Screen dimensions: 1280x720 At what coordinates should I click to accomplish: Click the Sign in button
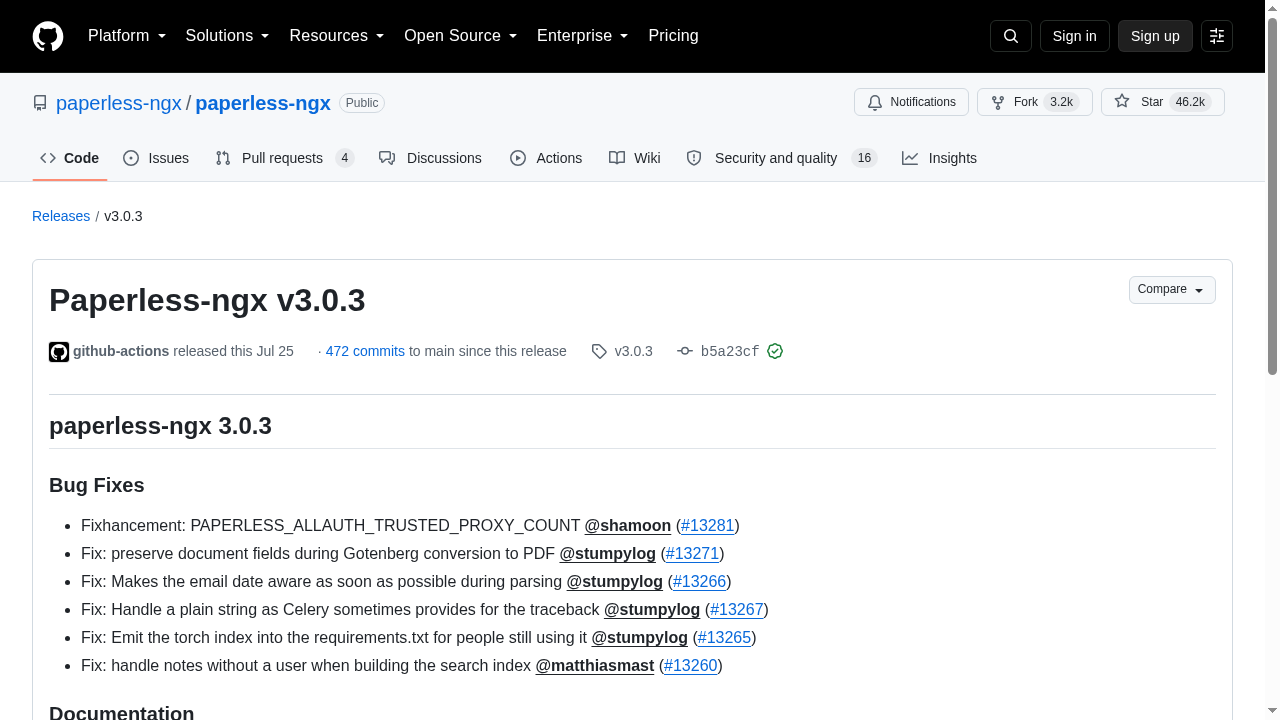tap(1075, 36)
